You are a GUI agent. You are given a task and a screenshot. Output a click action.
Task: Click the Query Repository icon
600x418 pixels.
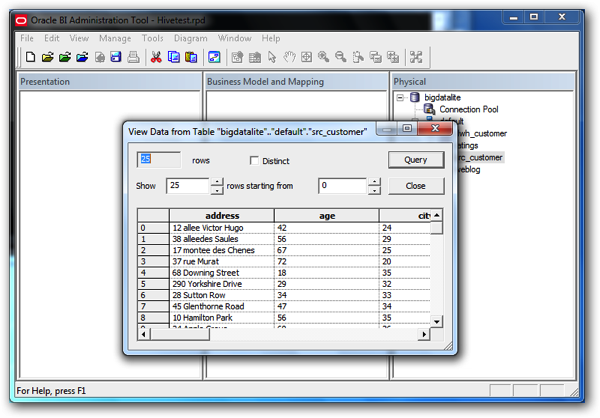point(214,57)
